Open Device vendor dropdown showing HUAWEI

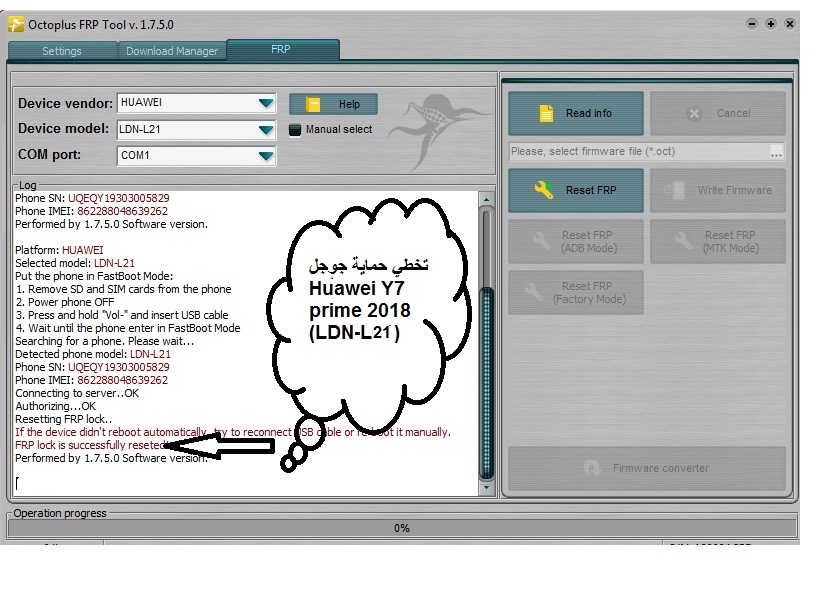(196, 103)
